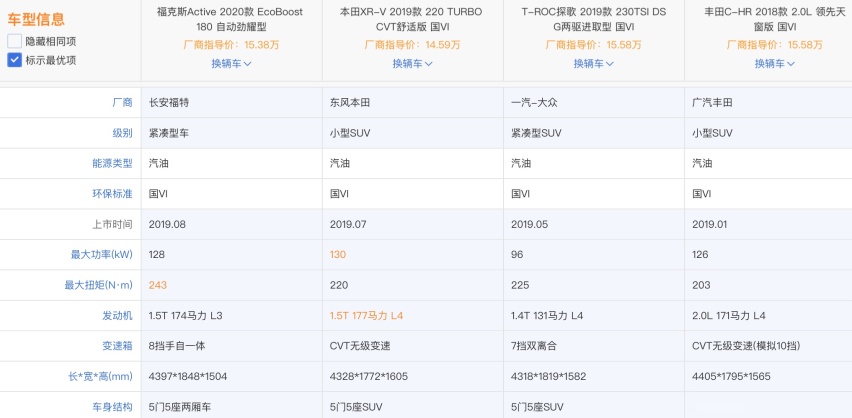
Task: Open 换辆车 dropdown for 本田XR-V
Action: pos(412,64)
